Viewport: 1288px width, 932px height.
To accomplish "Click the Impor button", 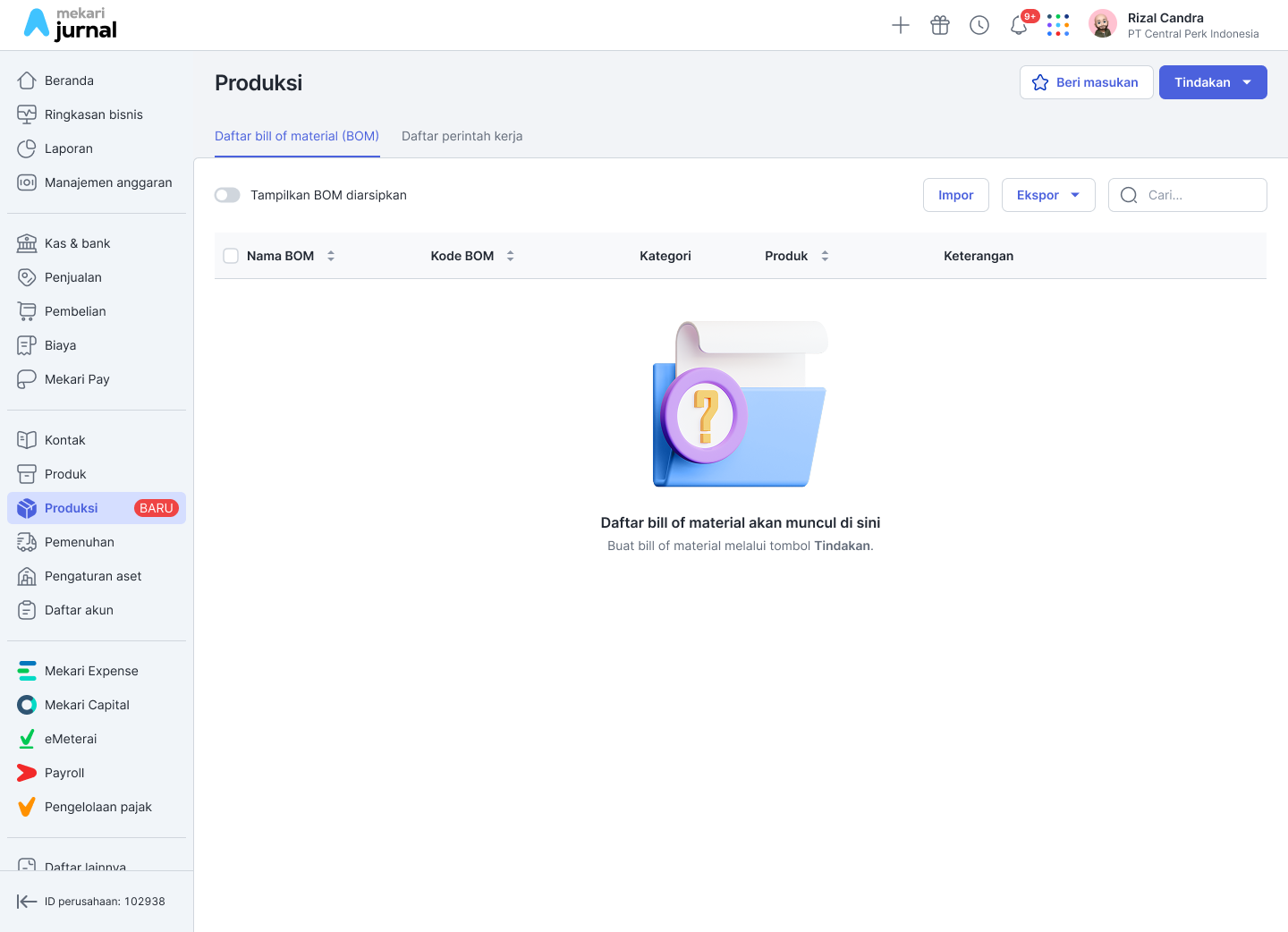I will [956, 195].
